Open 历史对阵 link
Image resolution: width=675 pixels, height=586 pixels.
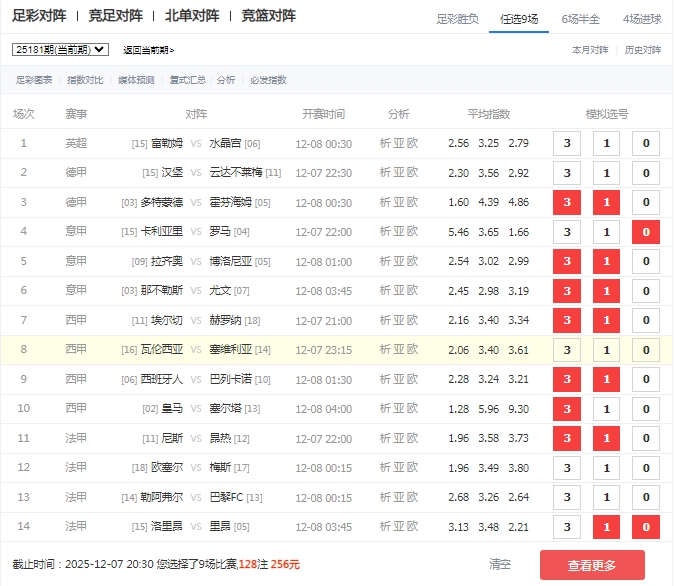point(643,49)
